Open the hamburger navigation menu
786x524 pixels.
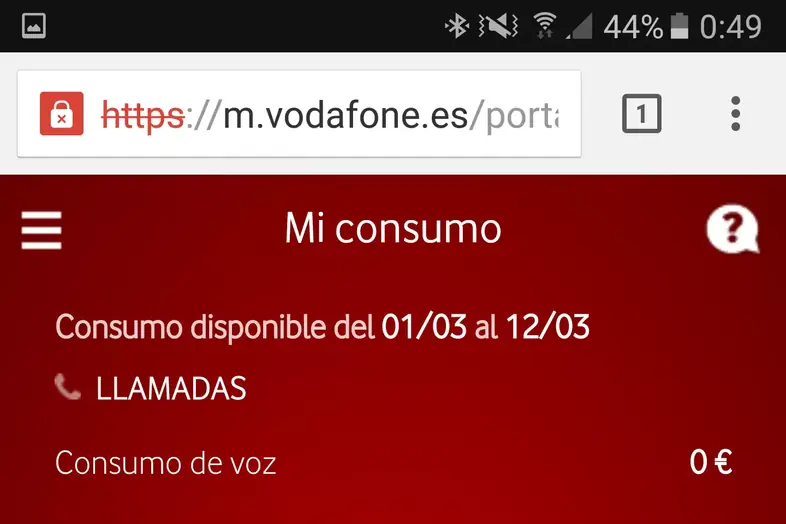[41, 230]
